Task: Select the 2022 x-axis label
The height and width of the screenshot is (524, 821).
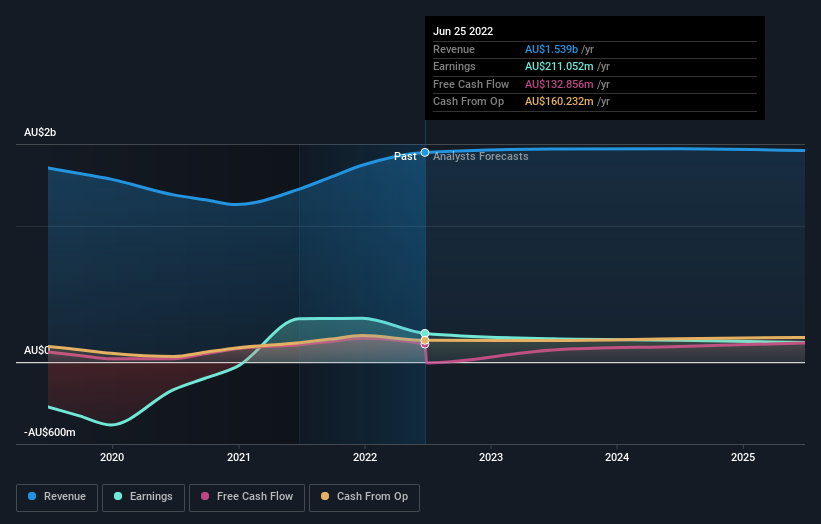Action: 365,457
